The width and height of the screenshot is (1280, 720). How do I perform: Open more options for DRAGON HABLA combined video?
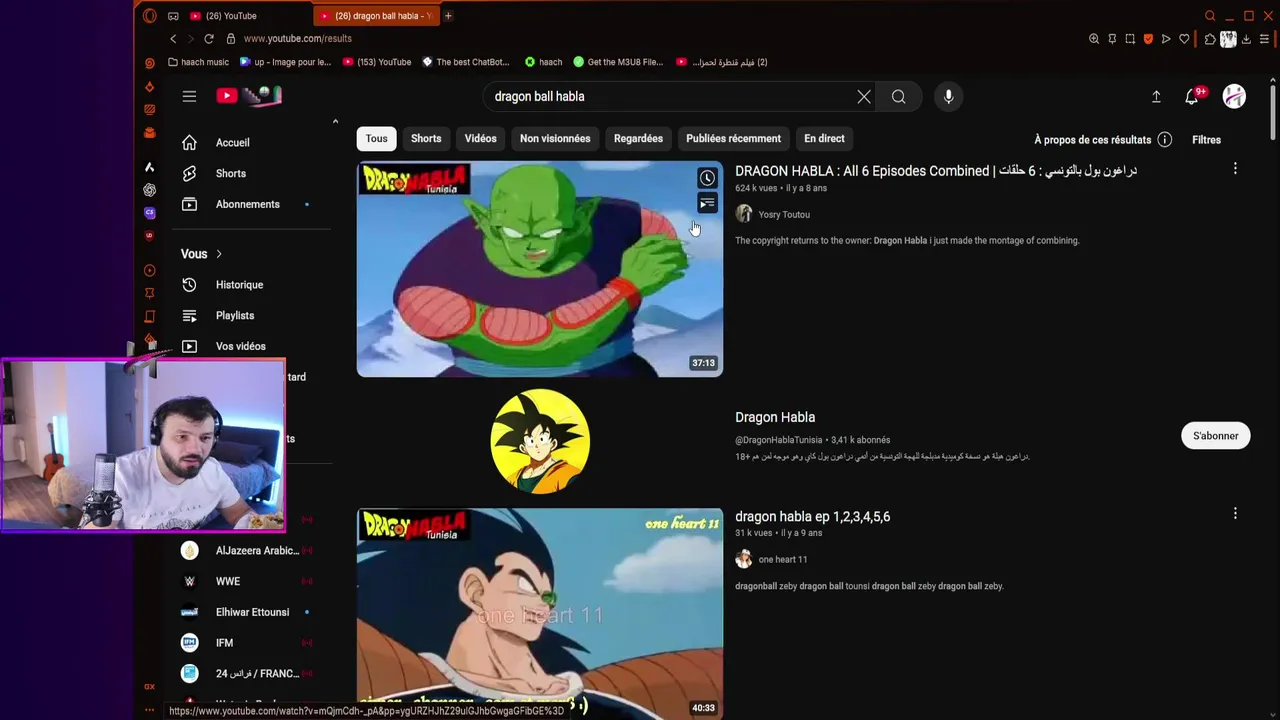coord(1235,169)
